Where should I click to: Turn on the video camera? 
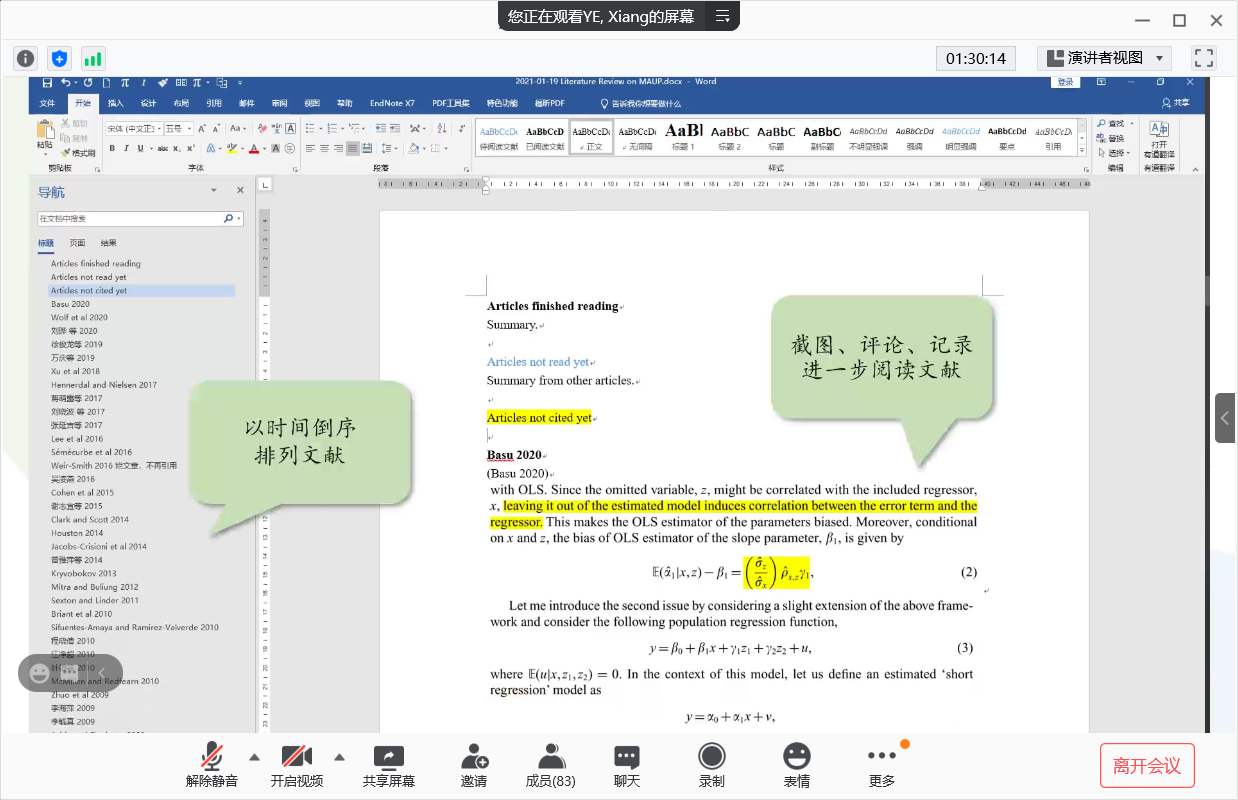[297, 765]
